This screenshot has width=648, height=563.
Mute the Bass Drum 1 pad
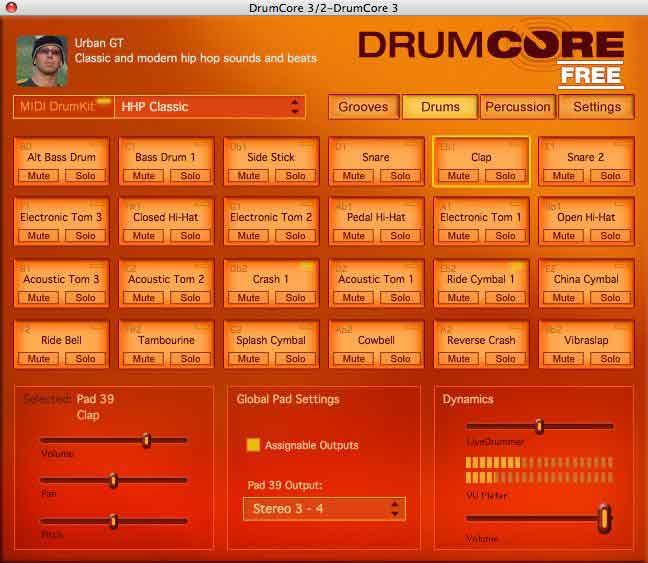point(143,176)
